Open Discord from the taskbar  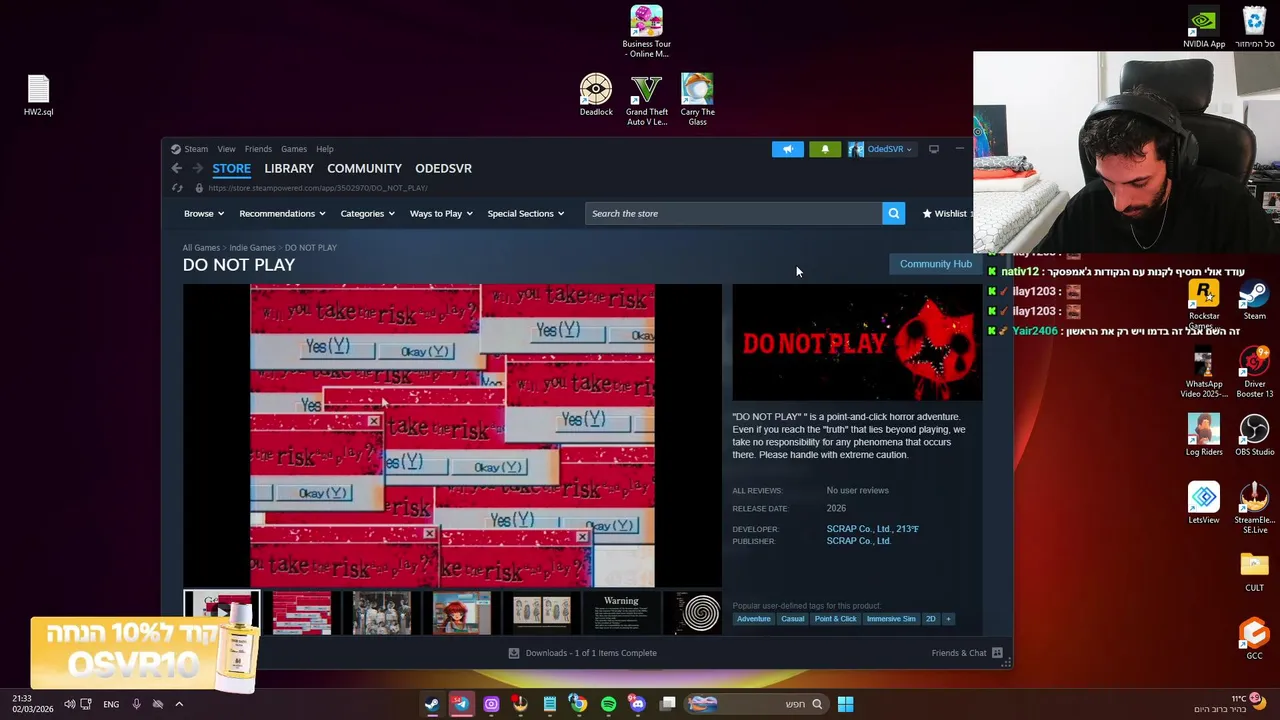637,704
